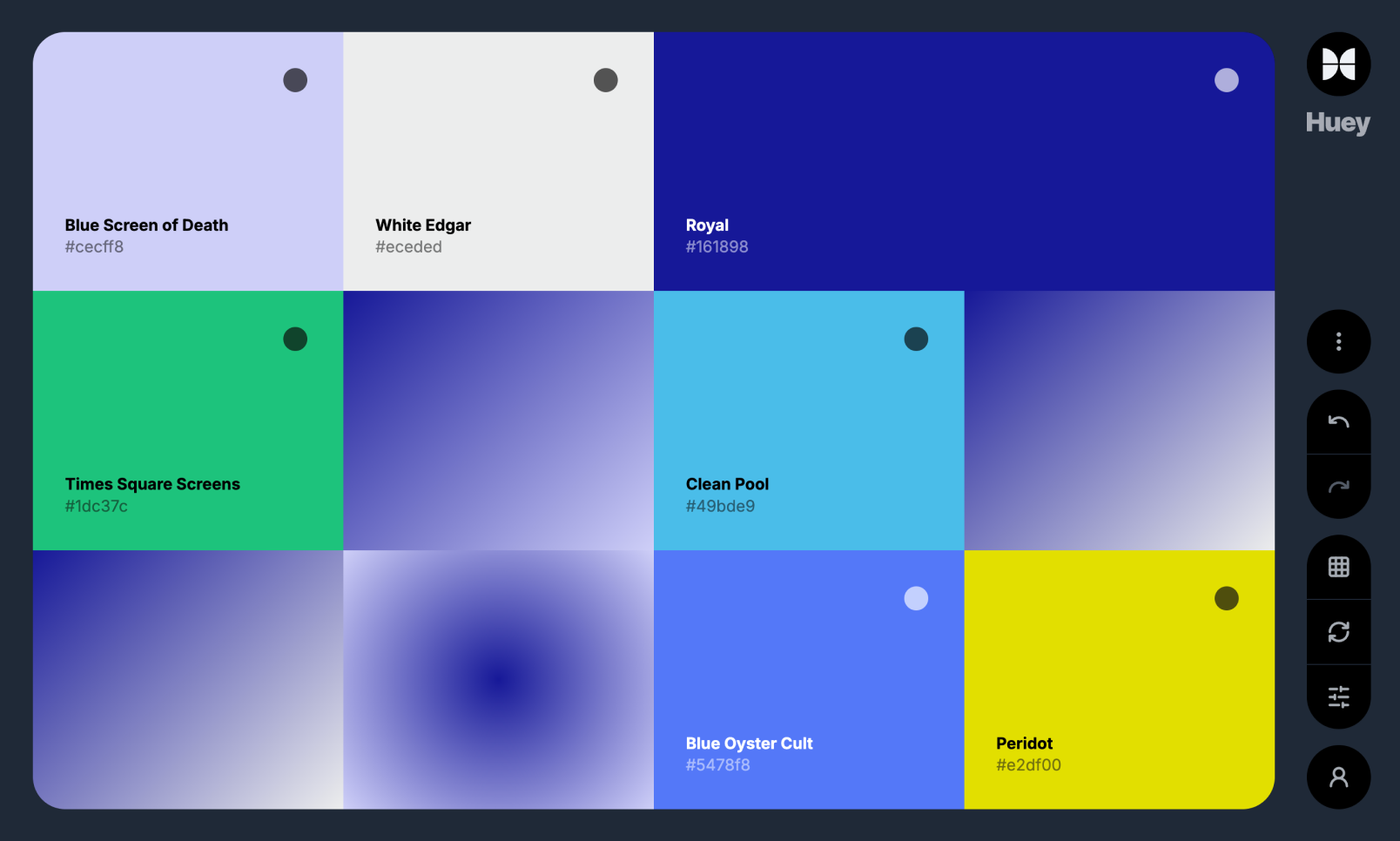The image size is (1400, 841).
Task: Click the #5478f8 hex code
Action: [x=717, y=765]
